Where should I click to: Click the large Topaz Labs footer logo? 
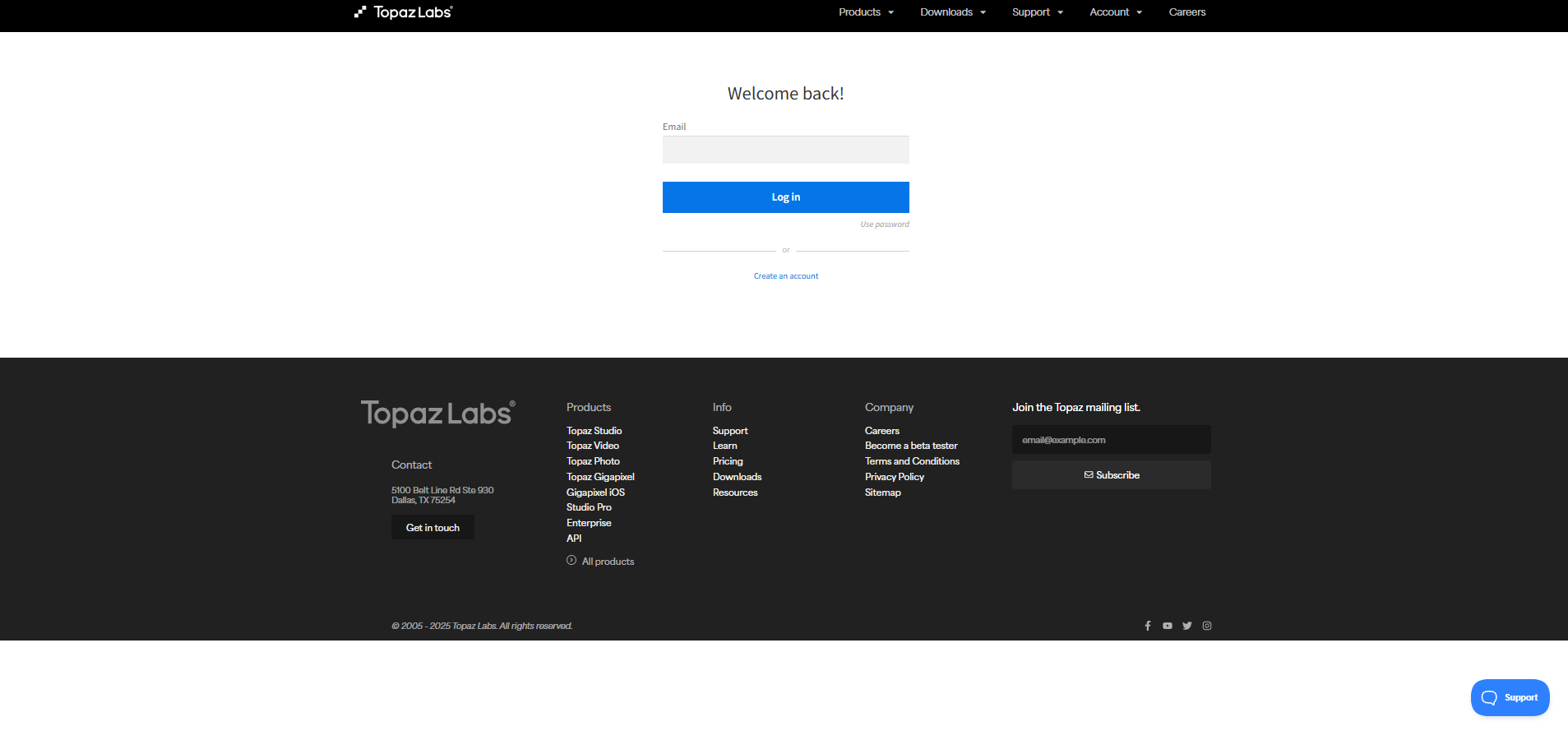click(438, 413)
